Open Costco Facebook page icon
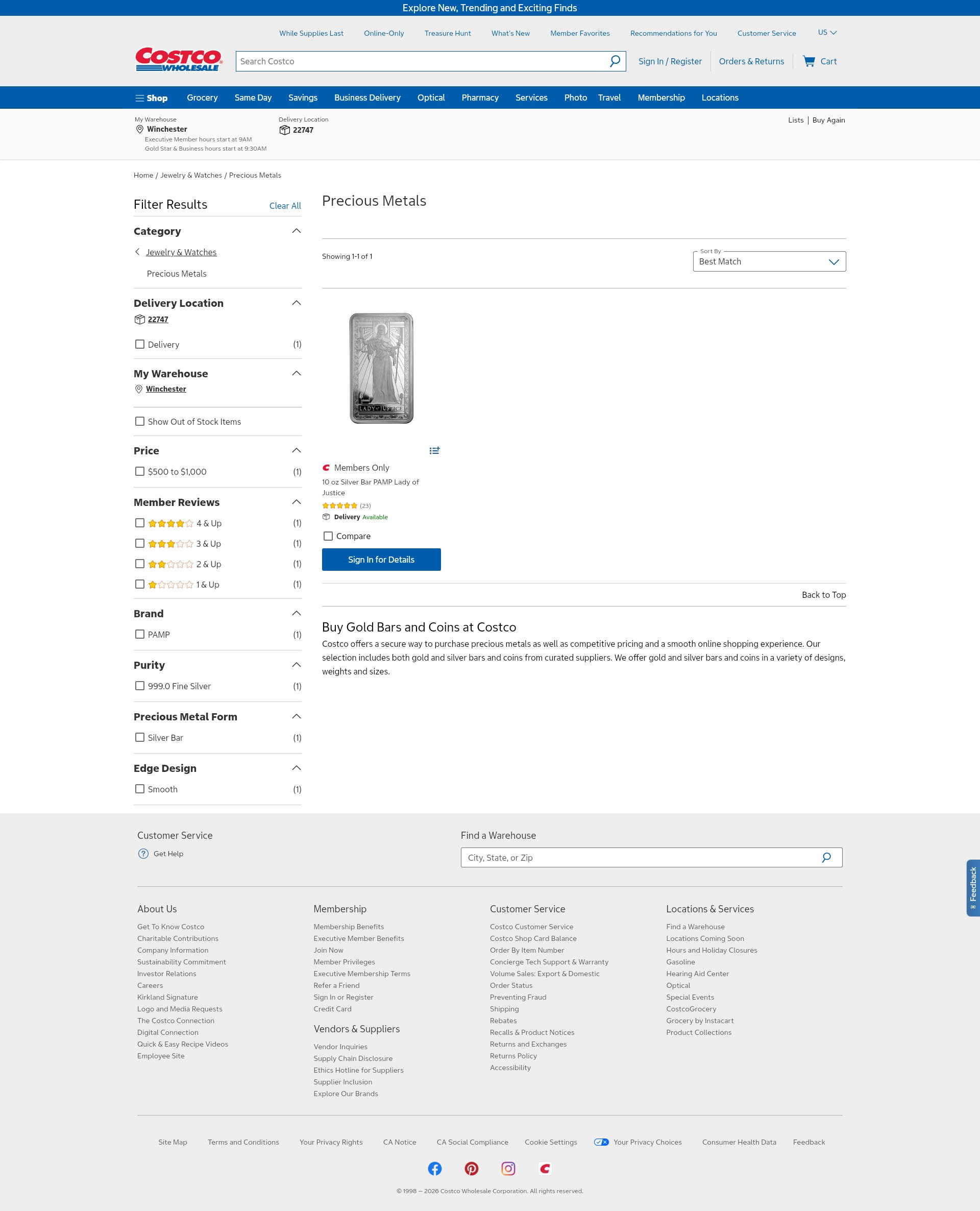Viewport: 980px width, 1211px height. coord(434,1169)
